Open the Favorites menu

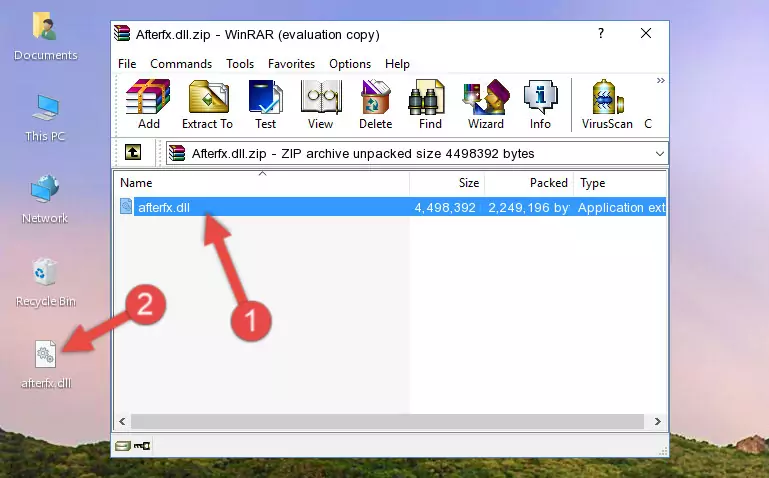click(x=291, y=64)
